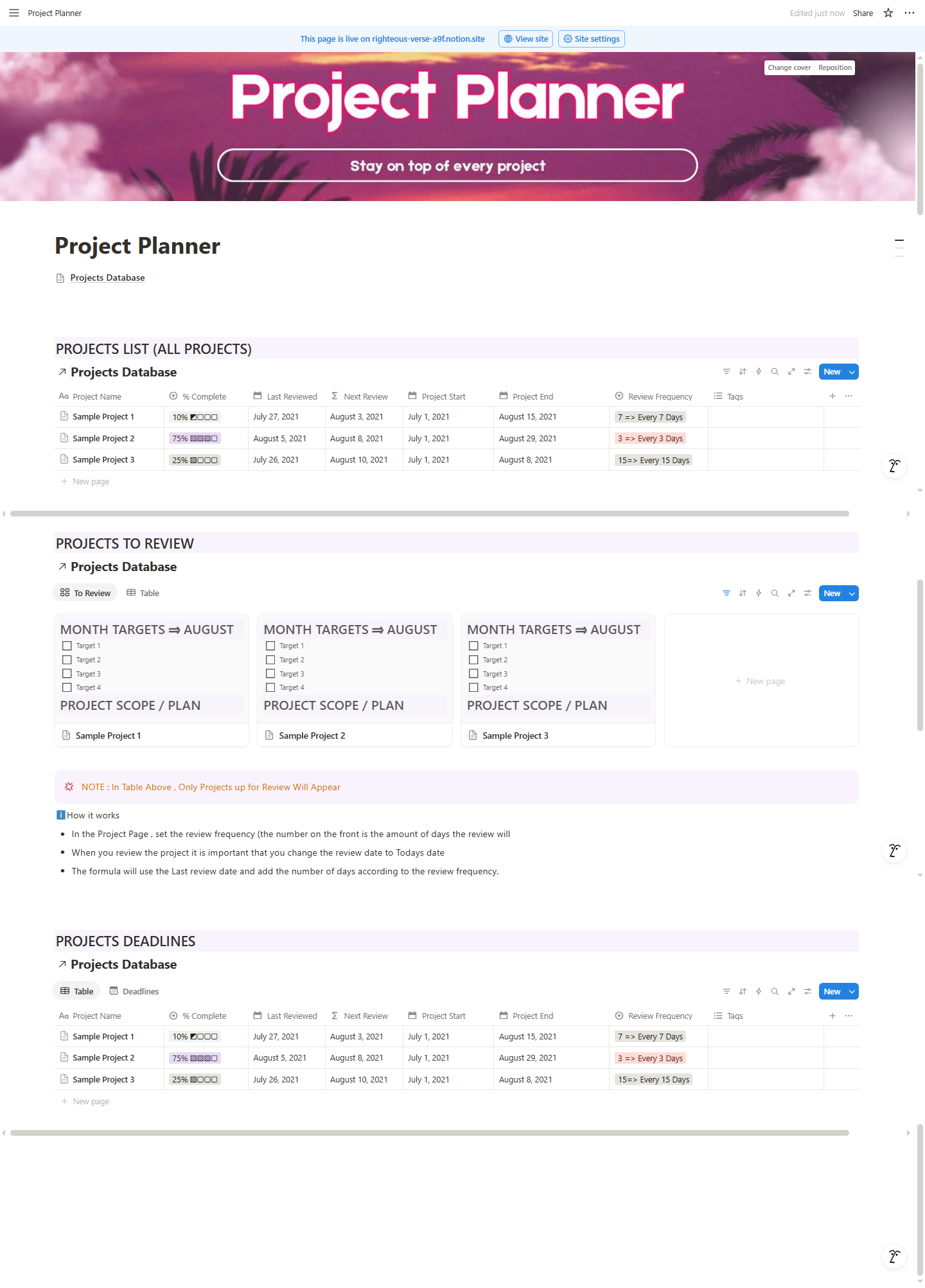Expand New button dropdown in Projects To Review

pyautogui.click(x=852, y=594)
